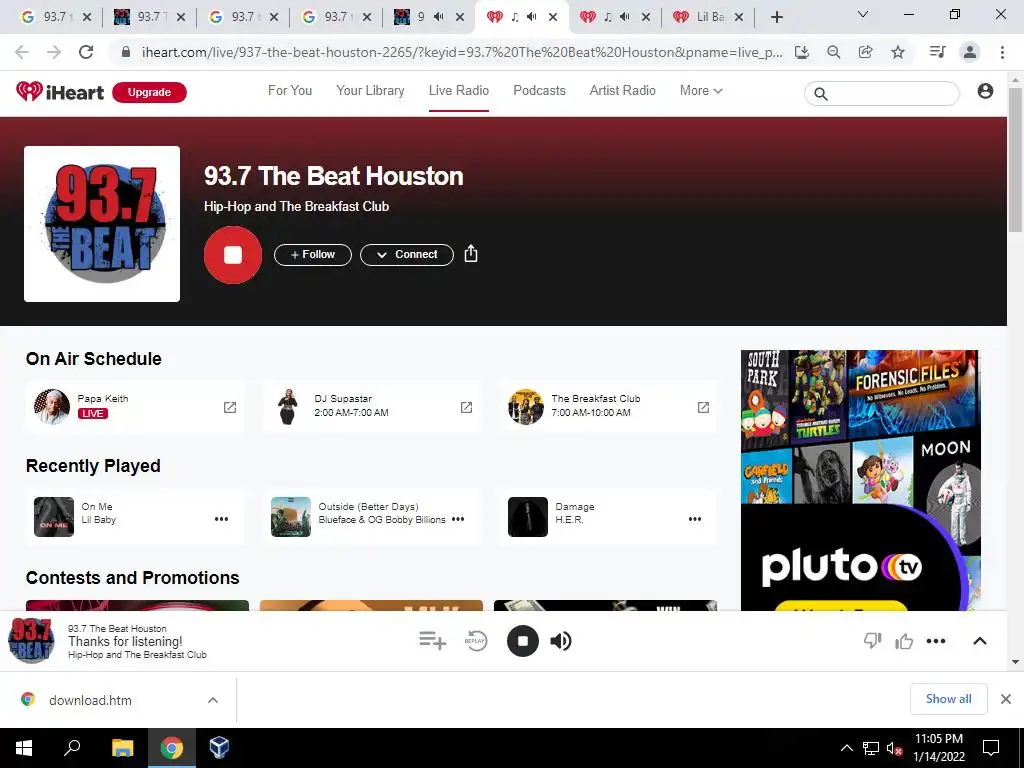Follow 93.7 The Beat Houston
This screenshot has width=1024, height=768.
[313, 255]
